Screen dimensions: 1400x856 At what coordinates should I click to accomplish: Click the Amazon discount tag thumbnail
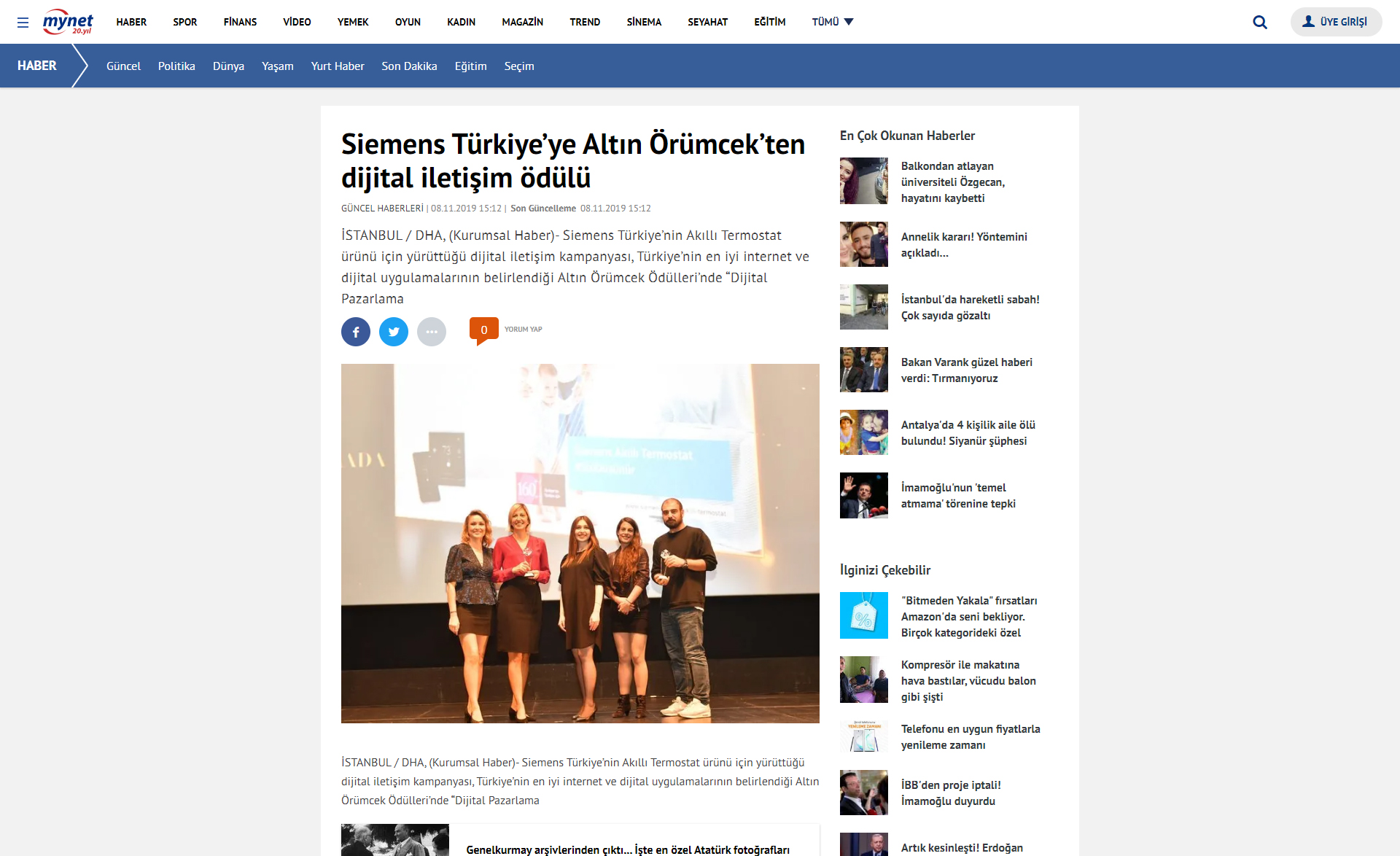coord(863,615)
